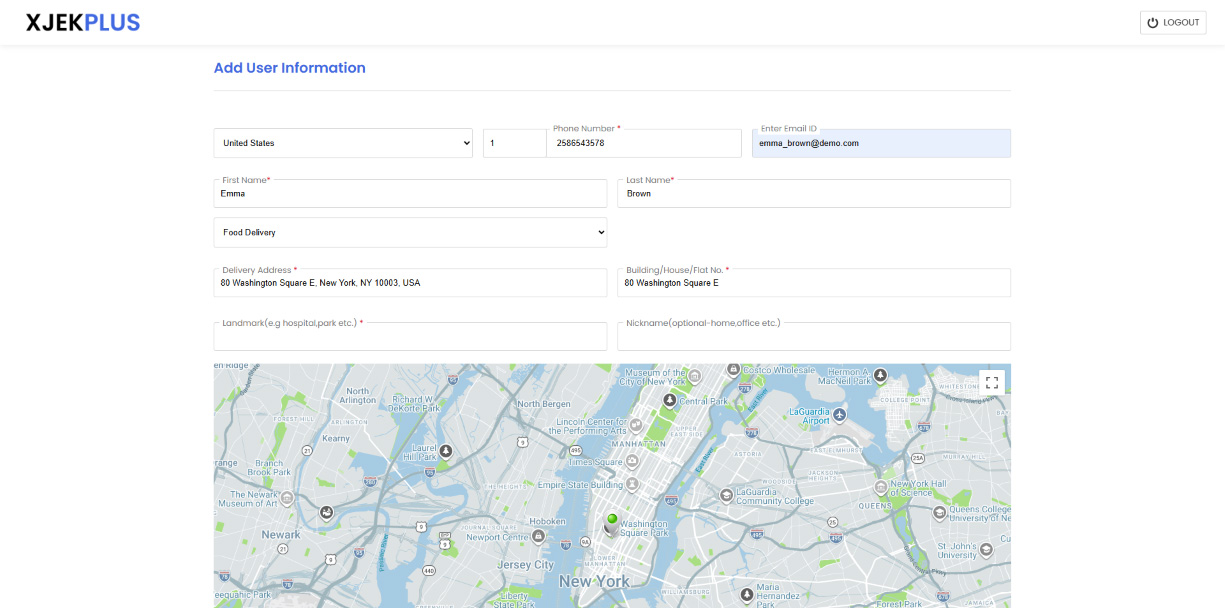Click New York Hall of Science icon
The width and height of the screenshot is (1225, 608).
pyautogui.click(x=880, y=487)
